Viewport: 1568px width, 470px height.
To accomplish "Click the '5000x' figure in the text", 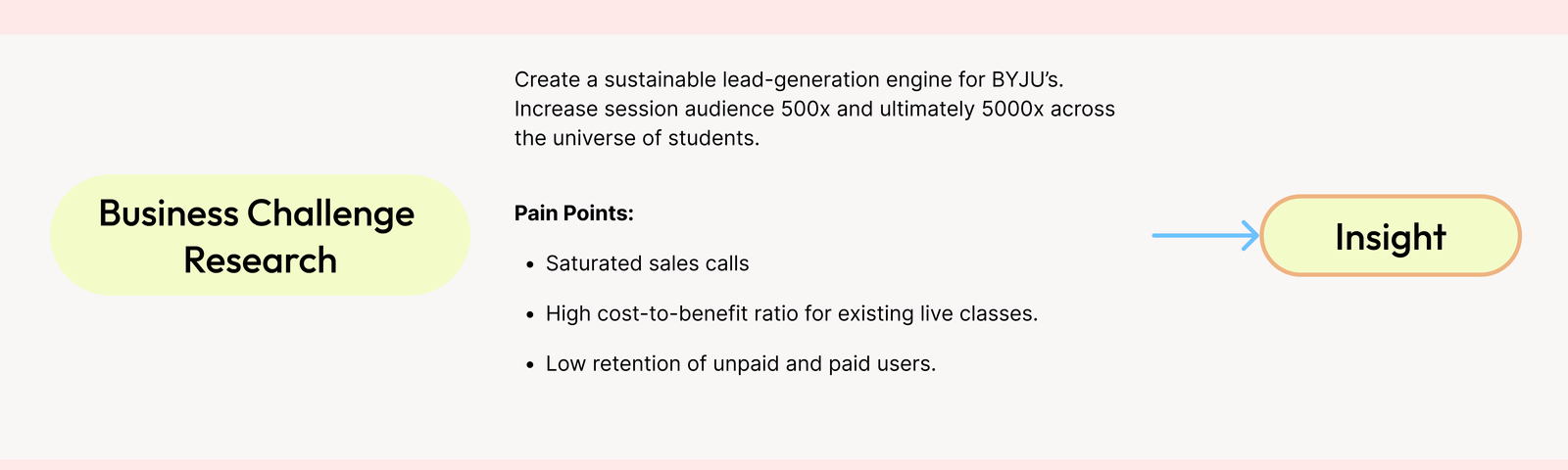I will click(x=1012, y=109).
